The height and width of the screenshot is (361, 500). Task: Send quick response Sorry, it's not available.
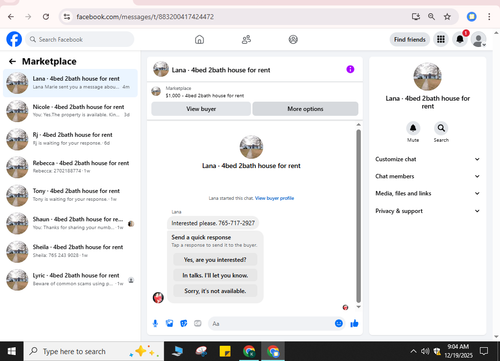click(215, 291)
